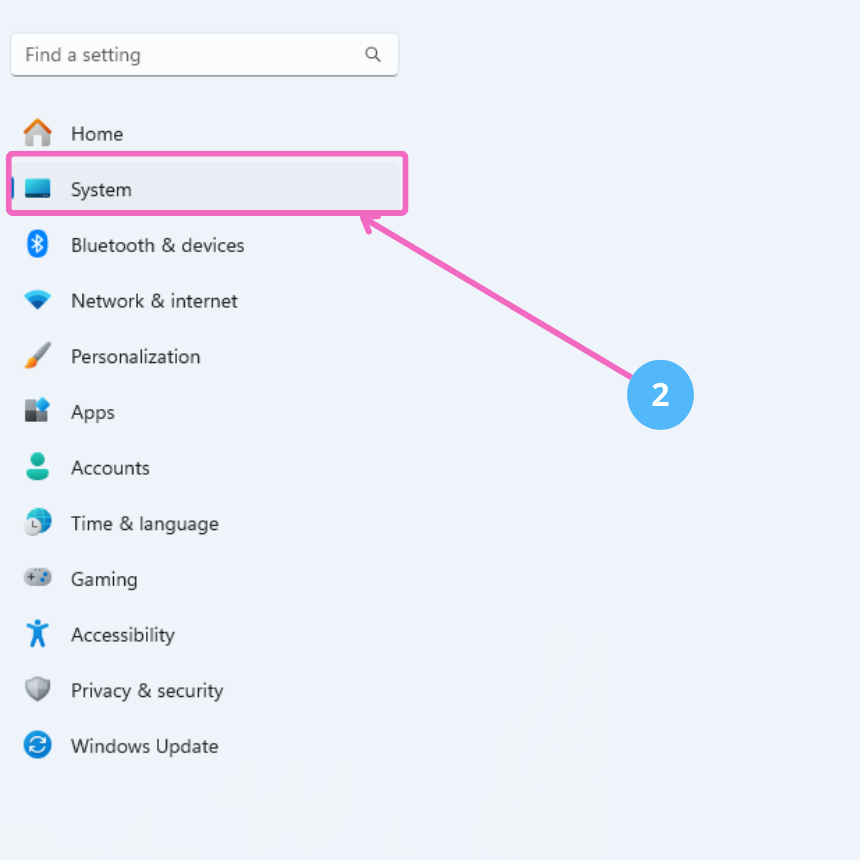This screenshot has height=860, width=860.
Task: Go to the "Privacy & security" text label
Action: click(x=146, y=690)
